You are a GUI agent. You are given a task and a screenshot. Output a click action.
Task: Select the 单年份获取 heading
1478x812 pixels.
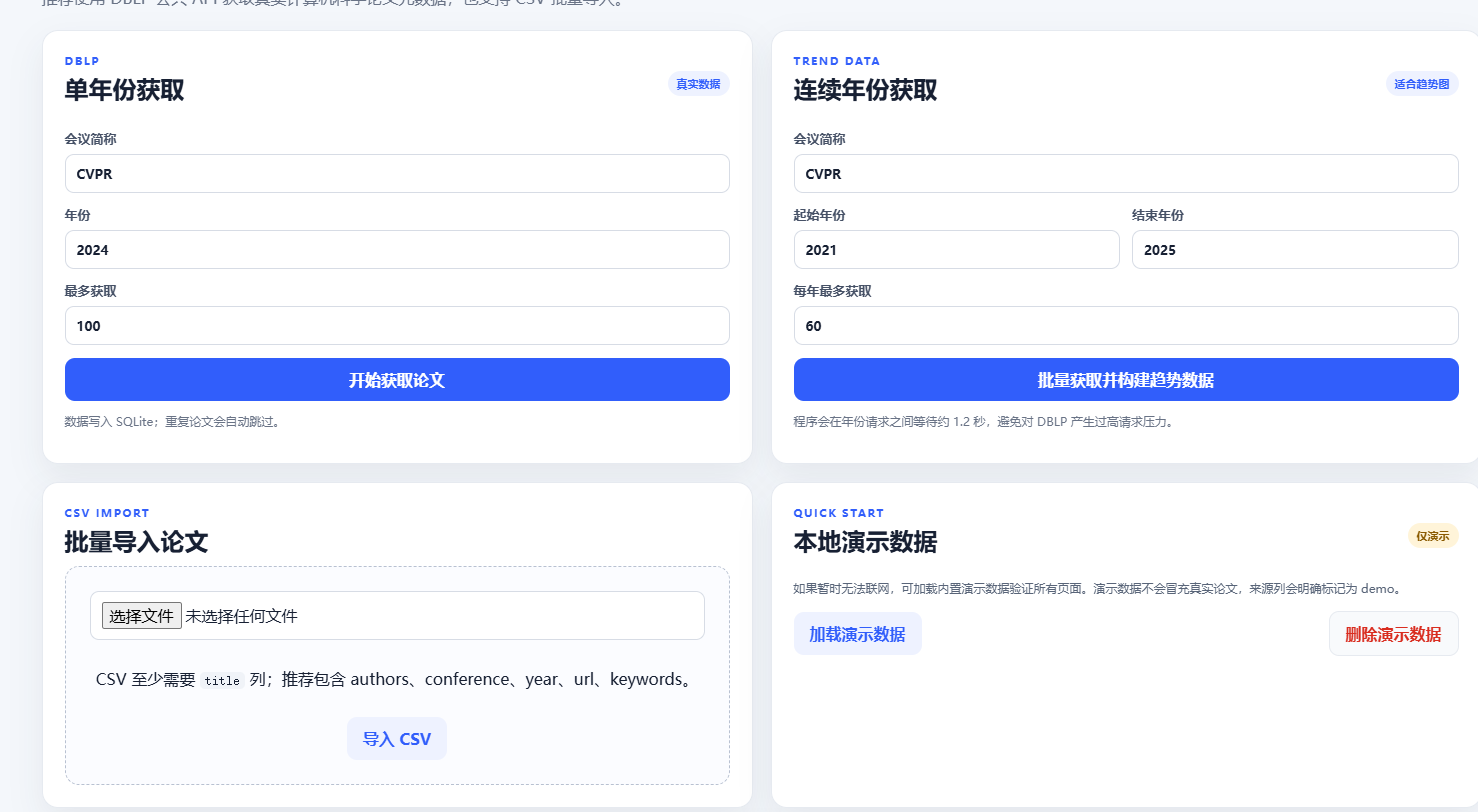125,90
